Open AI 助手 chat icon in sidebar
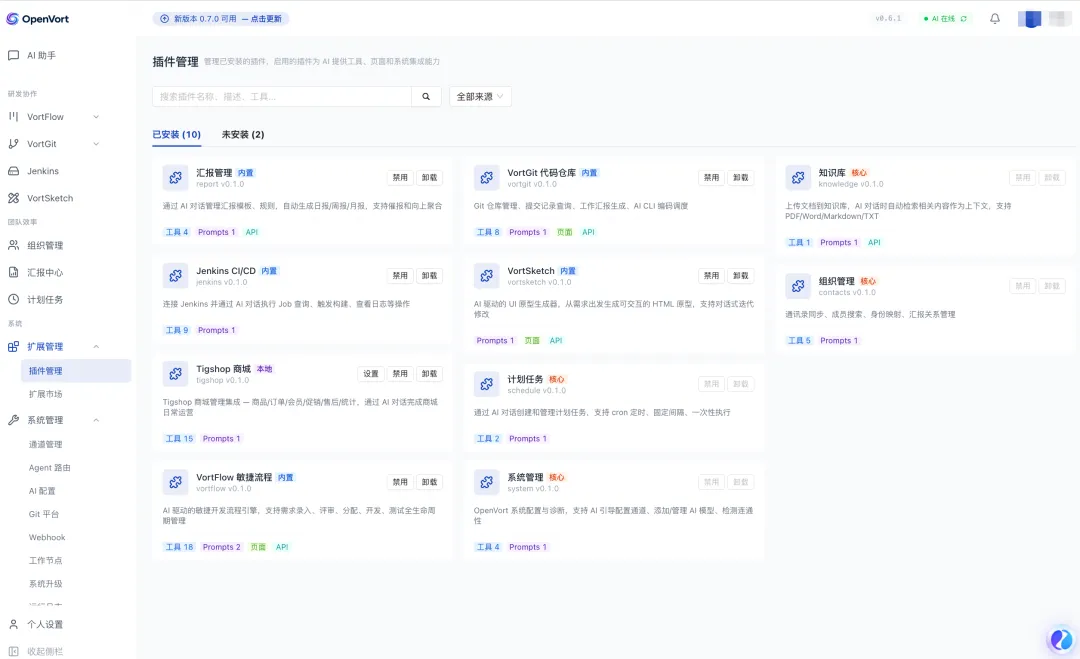 click(x=13, y=55)
